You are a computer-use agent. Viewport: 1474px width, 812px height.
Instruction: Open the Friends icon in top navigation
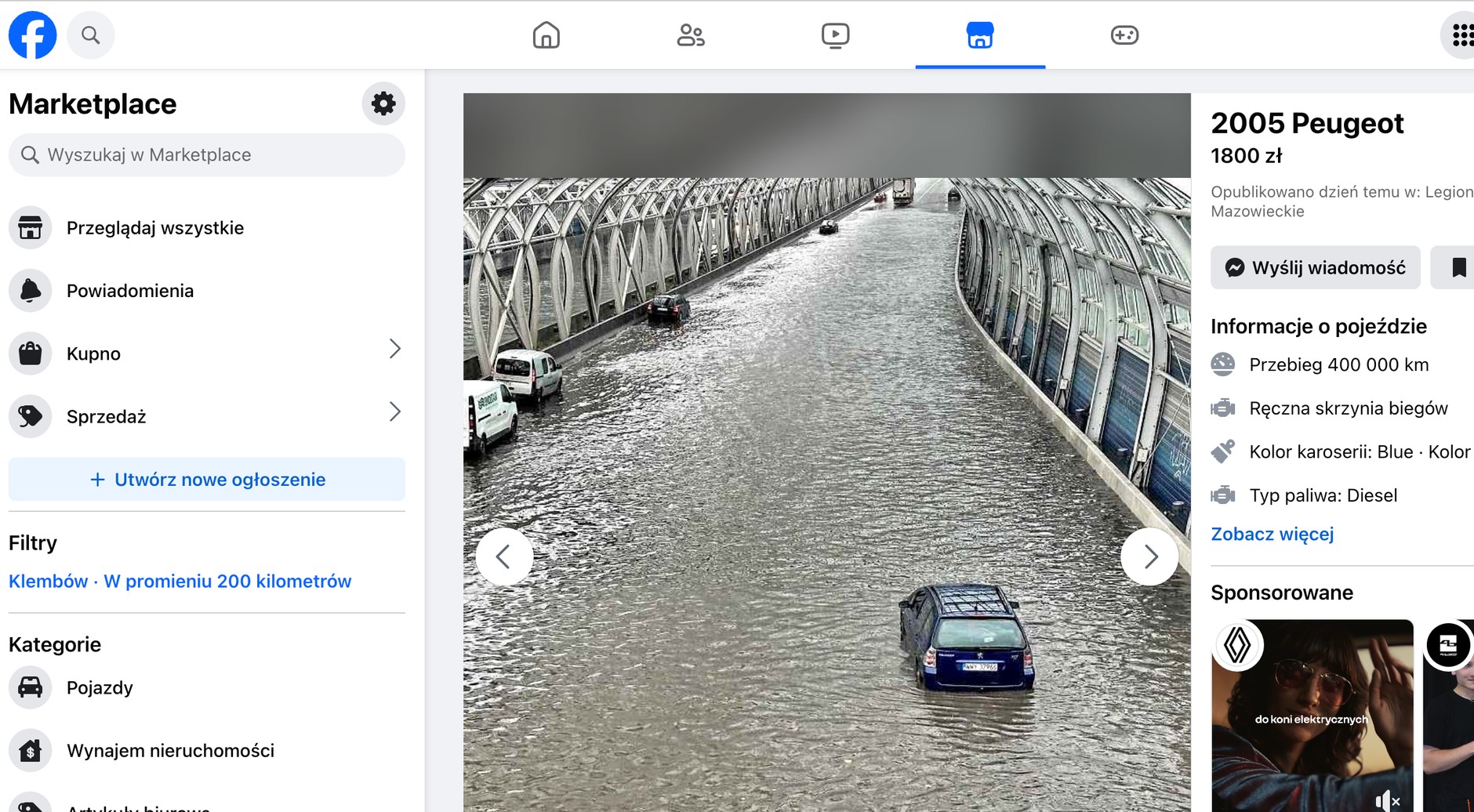pyautogui.click(x=690, y=34)
